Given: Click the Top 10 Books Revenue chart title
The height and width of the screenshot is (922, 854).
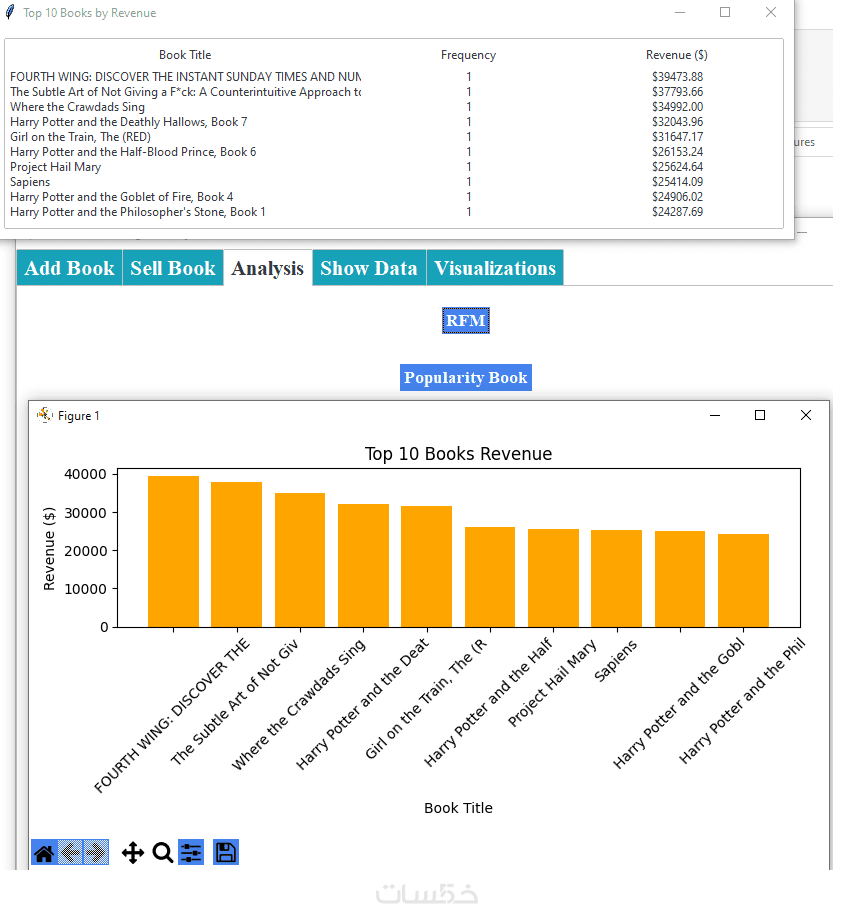Looking at the screenshot, I should point(458,453).
